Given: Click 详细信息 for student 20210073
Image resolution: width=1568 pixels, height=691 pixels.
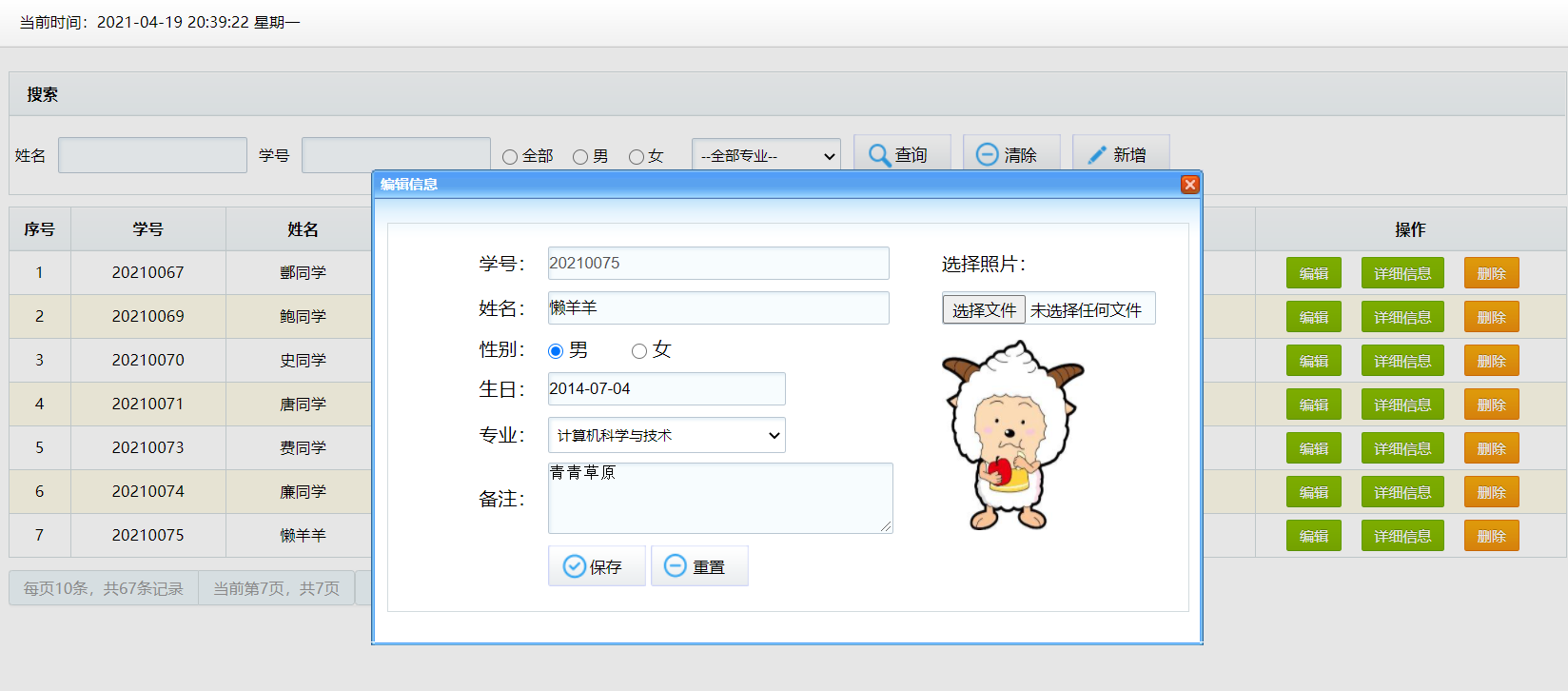Looking at the screenshot, I should pos(1402,448).
